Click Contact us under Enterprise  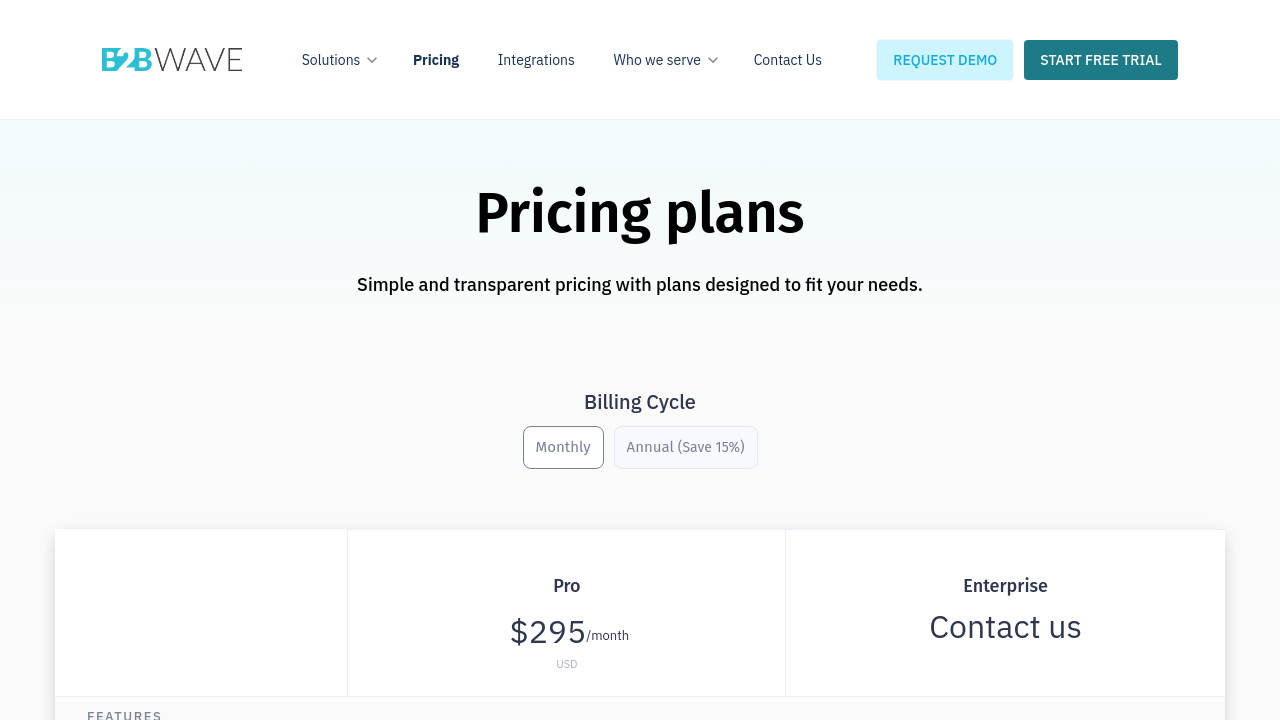[1005, 628]
